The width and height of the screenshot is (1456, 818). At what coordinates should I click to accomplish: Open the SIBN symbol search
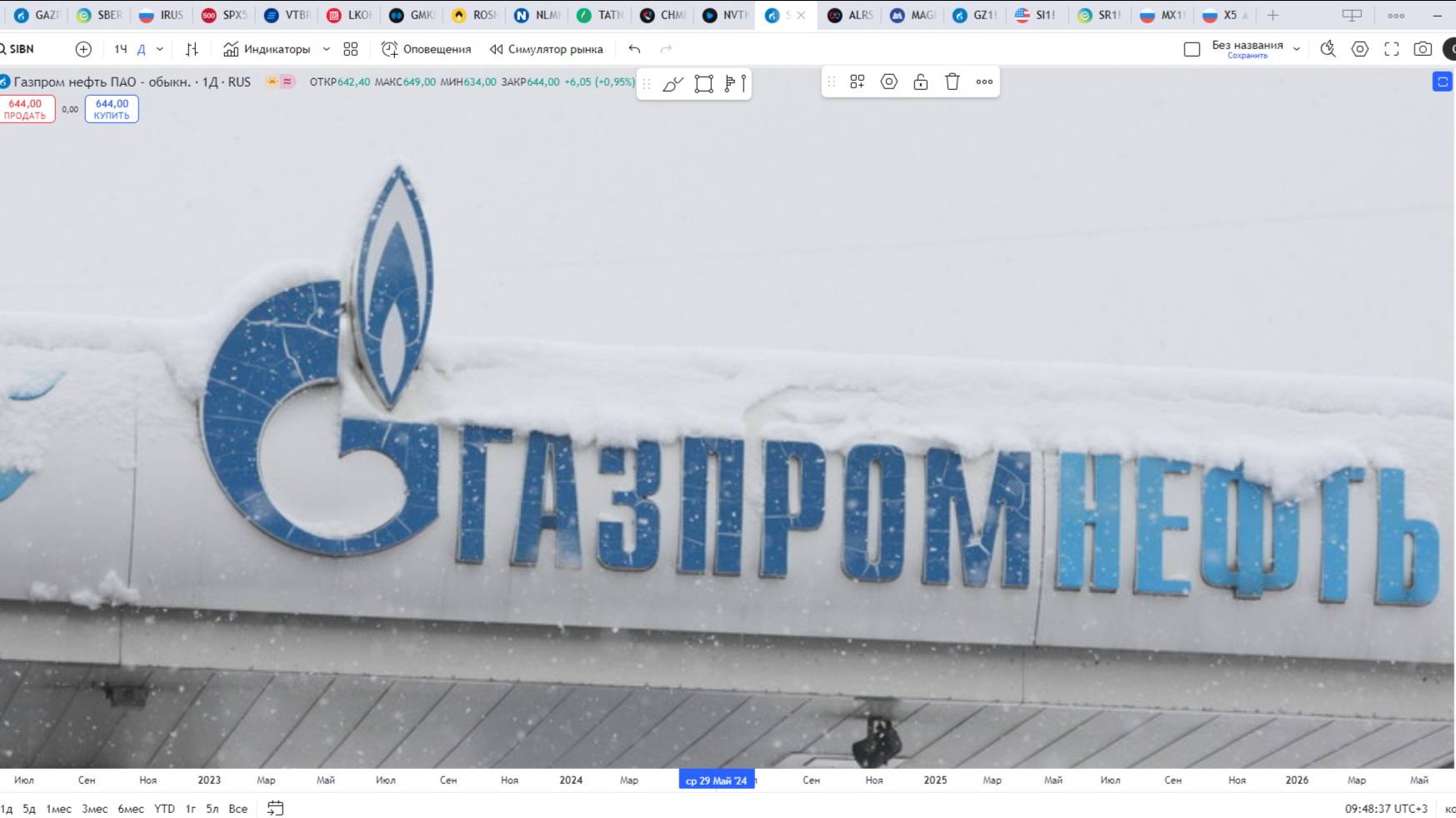pos(18,49)
